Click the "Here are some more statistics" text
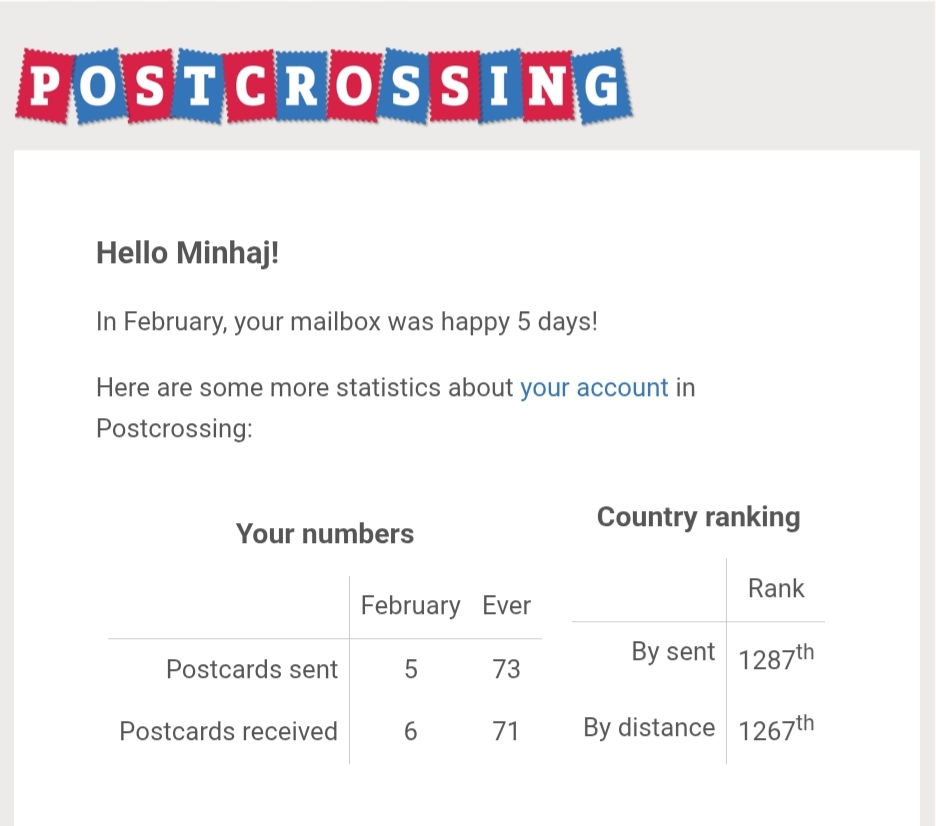The width and height of the screenshot is (936, 826). 304,388
